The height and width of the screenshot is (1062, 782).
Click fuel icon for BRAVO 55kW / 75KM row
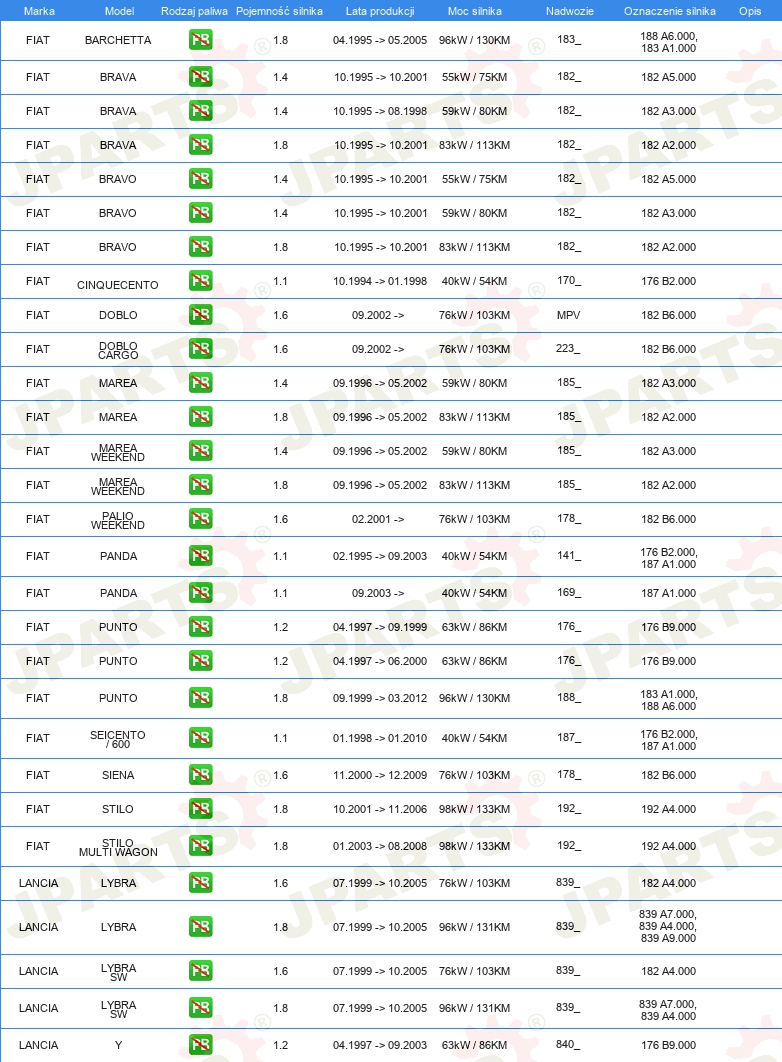pyautogui.click(x=200, y=179)
